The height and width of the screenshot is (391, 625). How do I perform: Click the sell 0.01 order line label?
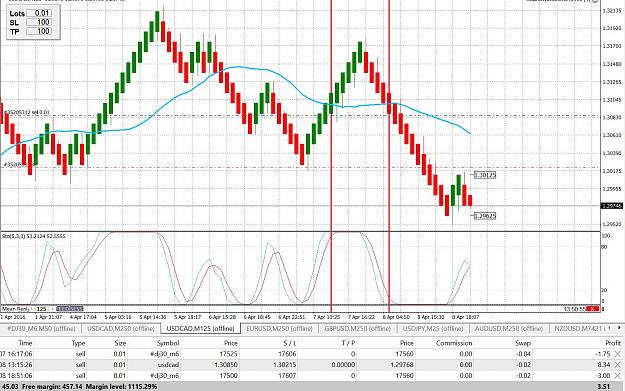coord(27,113)
